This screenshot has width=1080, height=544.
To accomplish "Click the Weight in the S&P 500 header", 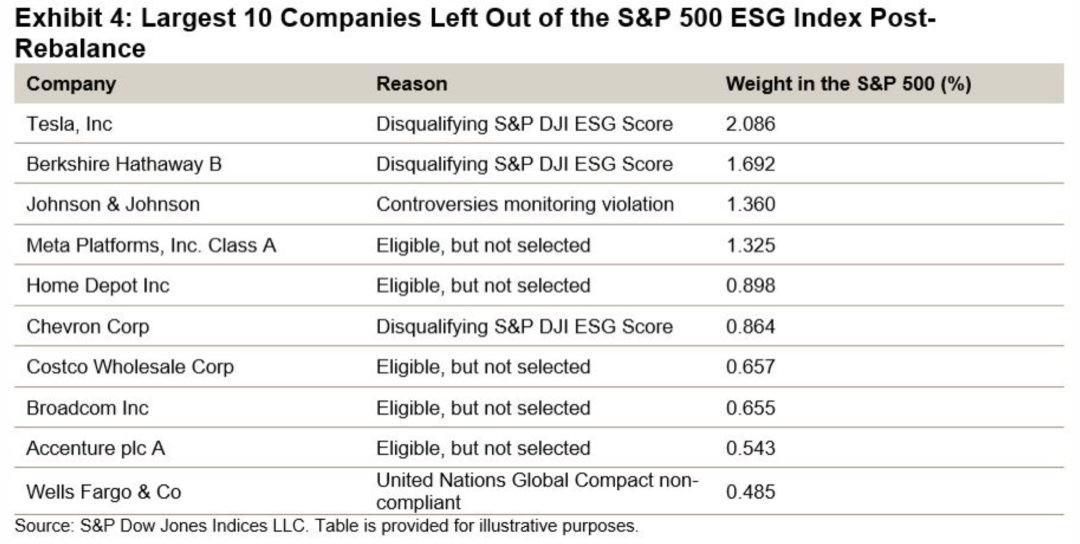I will coord(848,84).
